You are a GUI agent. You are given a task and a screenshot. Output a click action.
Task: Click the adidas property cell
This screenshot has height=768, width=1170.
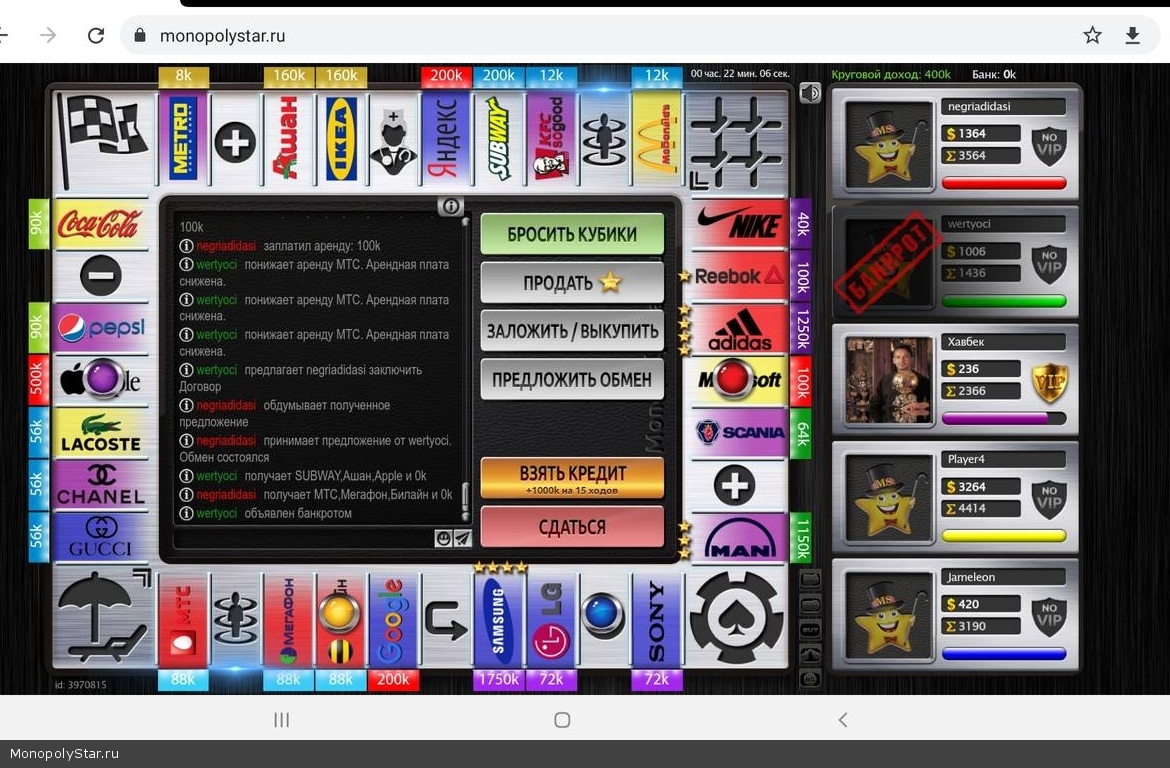(x=739, y=328)
